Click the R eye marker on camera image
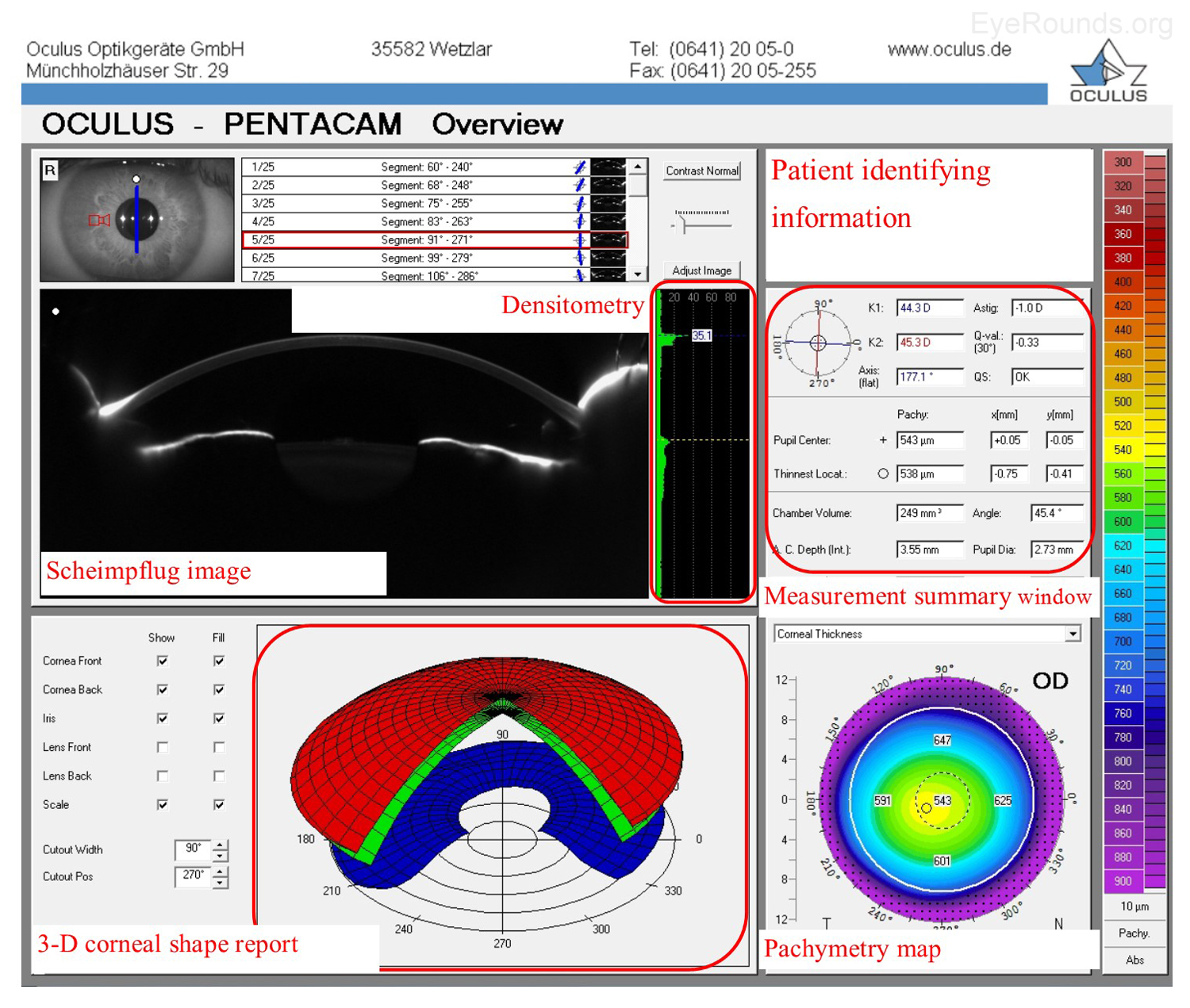This screenshot has height=1008, width=1190. tap(50, 170)
